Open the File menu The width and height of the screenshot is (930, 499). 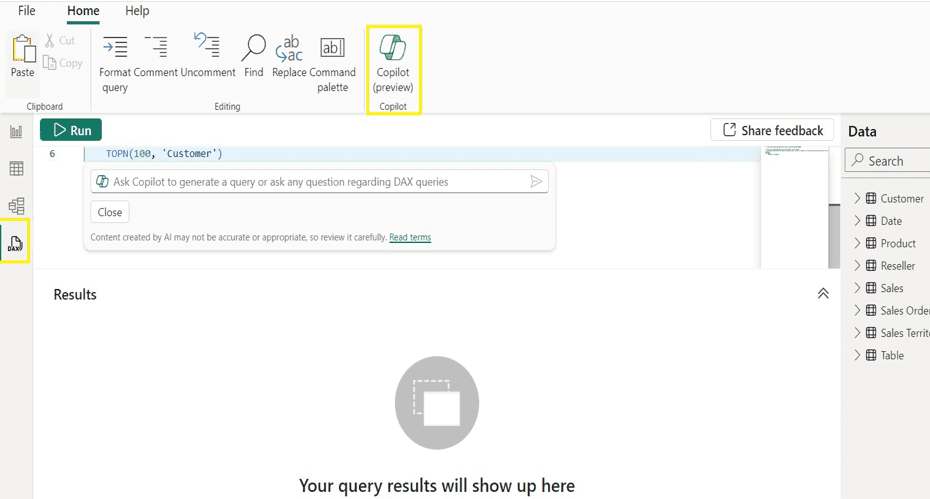pyautogui.click(x=27, y=11)
